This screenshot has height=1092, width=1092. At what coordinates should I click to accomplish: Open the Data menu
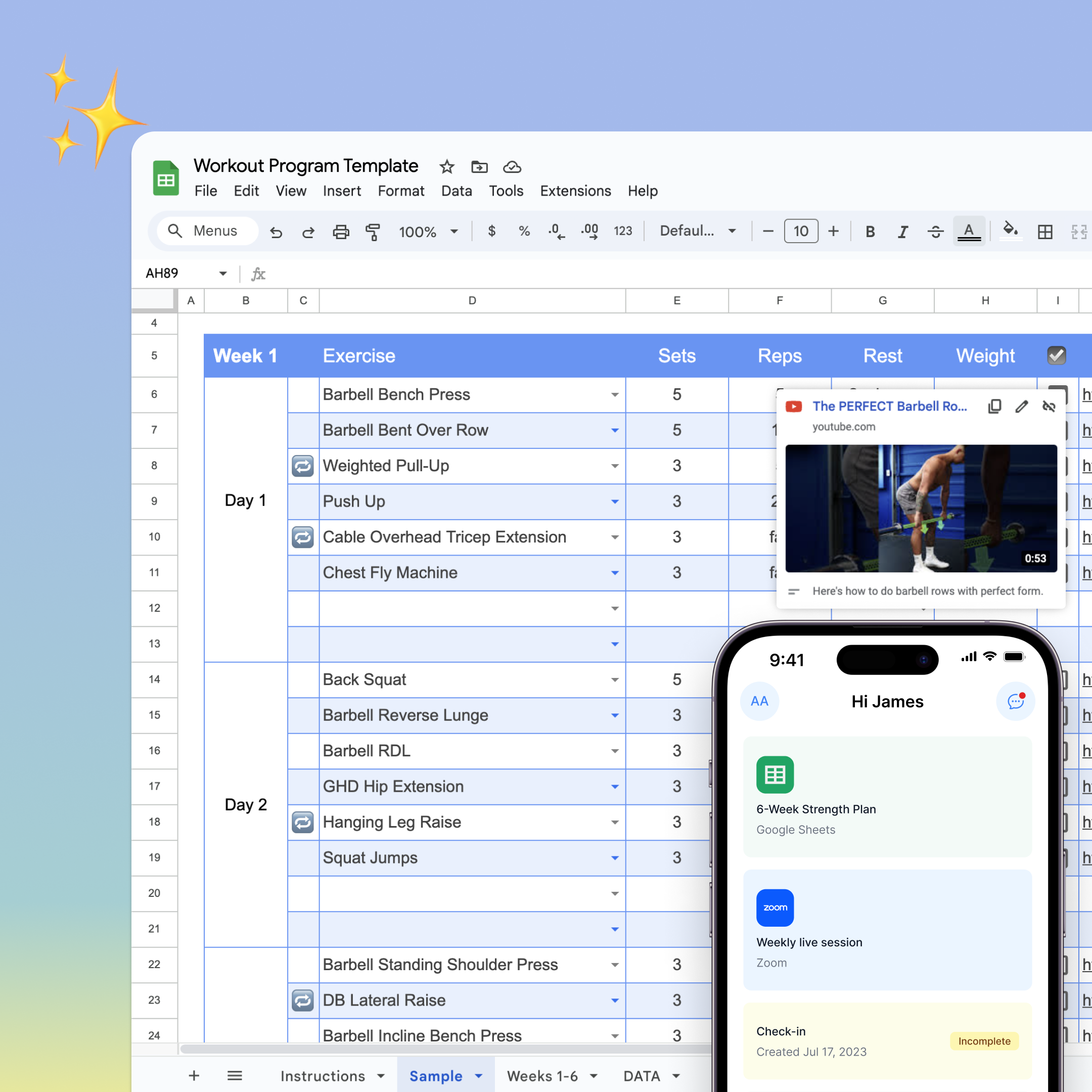tap(457, 191)
